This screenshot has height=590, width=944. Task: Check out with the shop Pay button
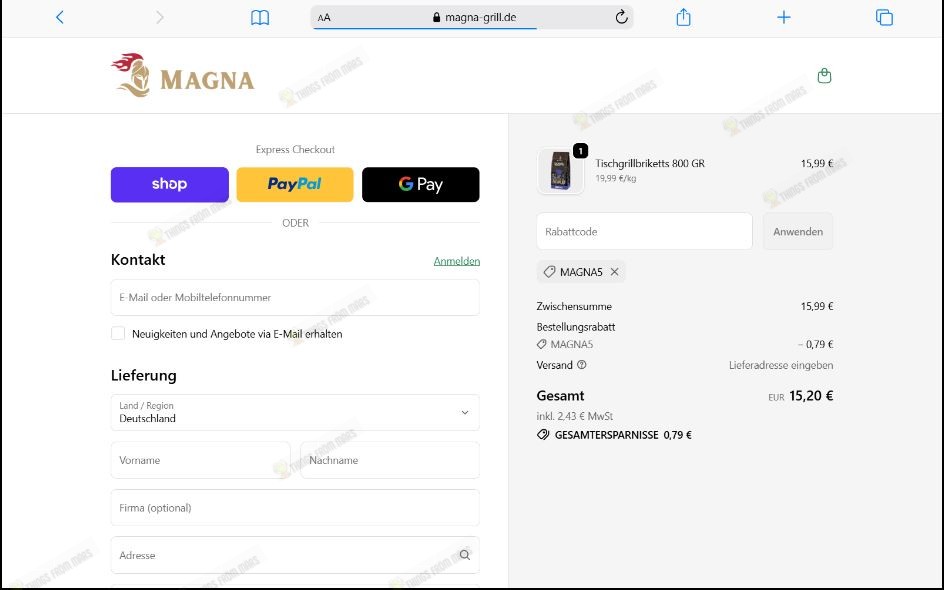[x=169, y=184]
